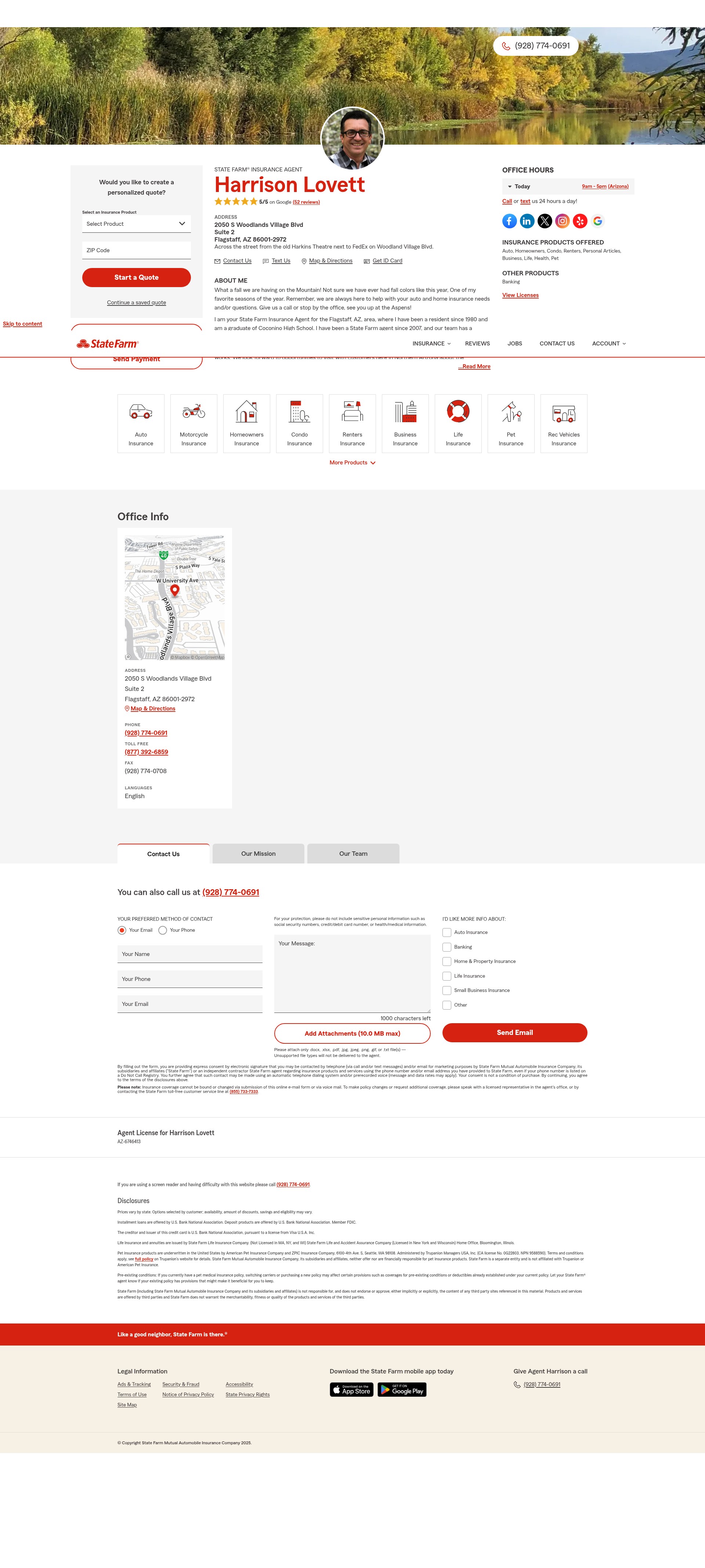Click into the Your Phone input field

[x=190, y=979]
